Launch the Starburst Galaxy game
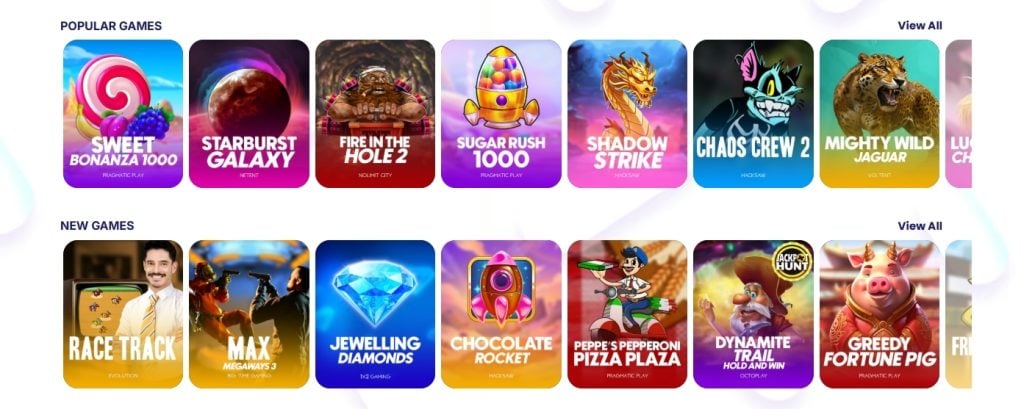1024x409 pixels. [249, 114]
